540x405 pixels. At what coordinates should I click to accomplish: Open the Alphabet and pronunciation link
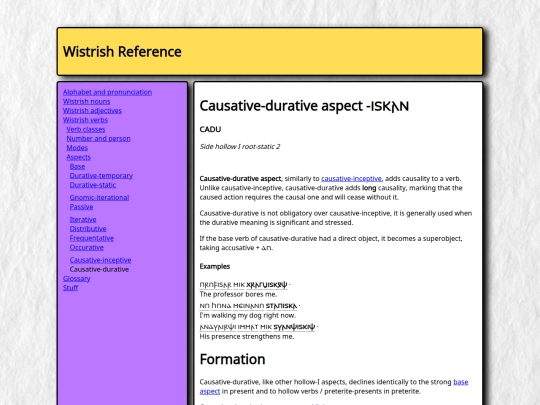click(107, 92)
